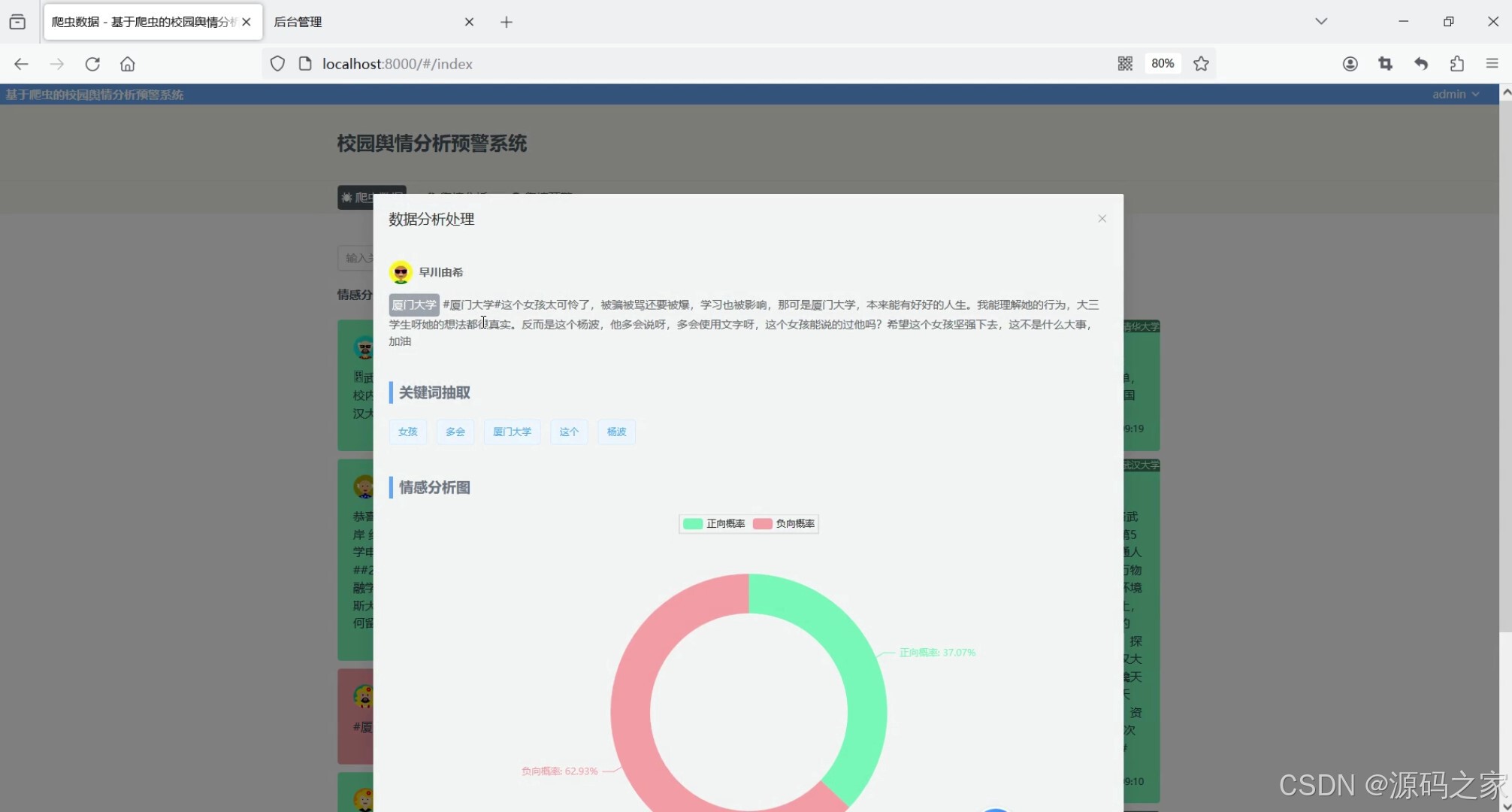Click the 80% zoom level indicator

pyautogui.click(x=1163, y=64)
